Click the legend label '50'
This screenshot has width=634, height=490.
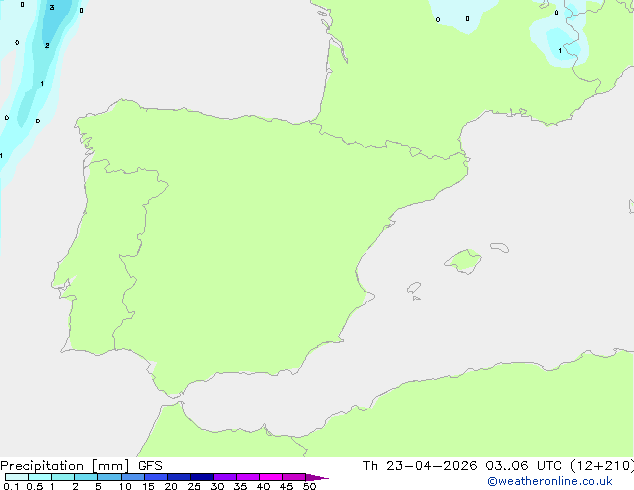click(309, 486)
